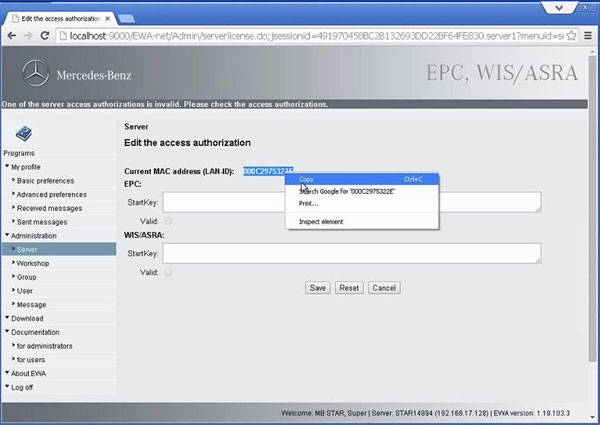This screenshot has width=600, height=425.
Task: Toggle the EPC Valid checkbox
Action: coord(168,221)
